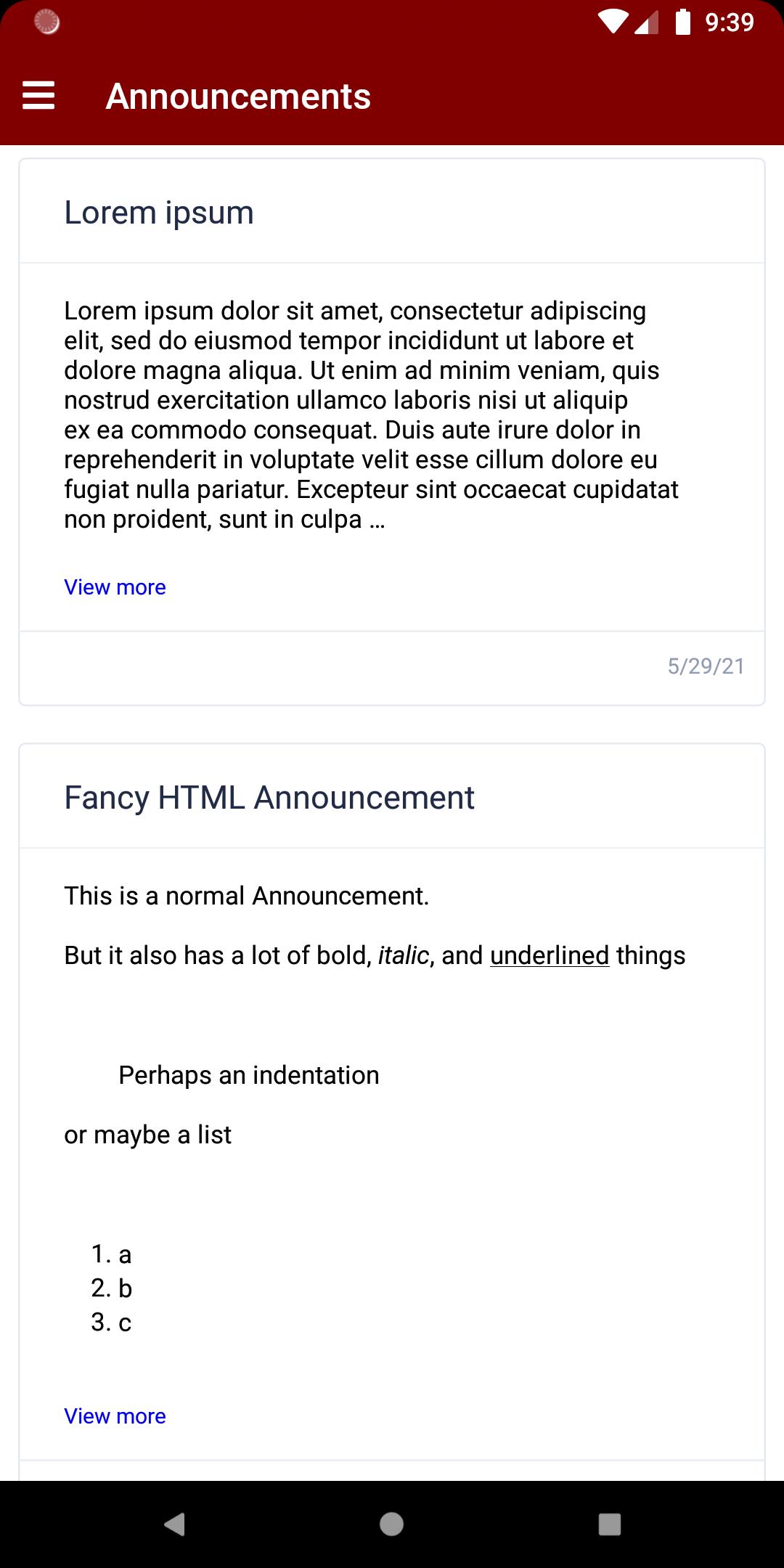
Task: Open the Lorem ipsum announcement title
Action: coord(159,213)
